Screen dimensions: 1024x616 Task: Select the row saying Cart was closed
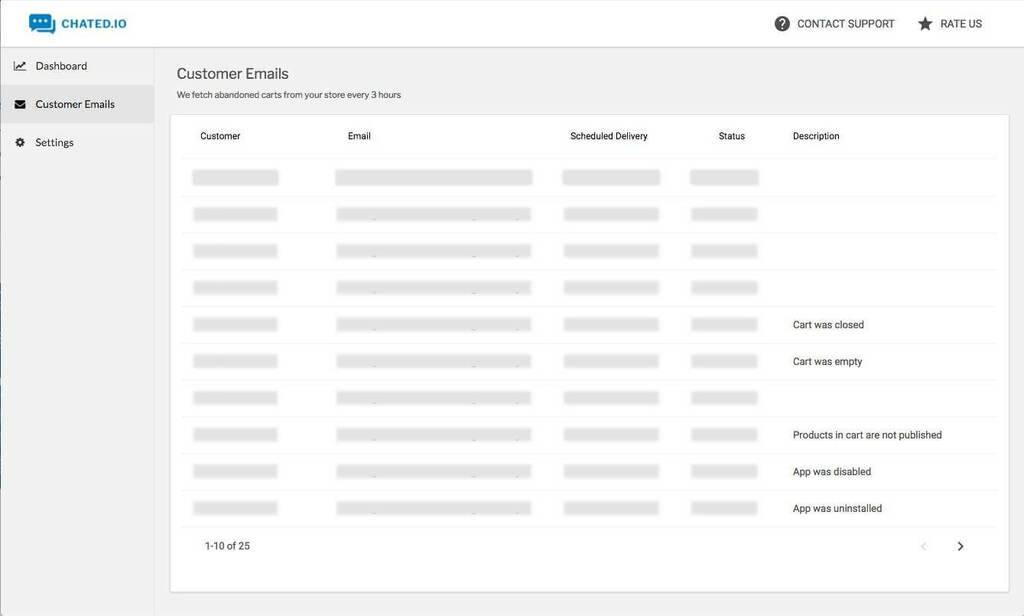(x=589, y=325)
